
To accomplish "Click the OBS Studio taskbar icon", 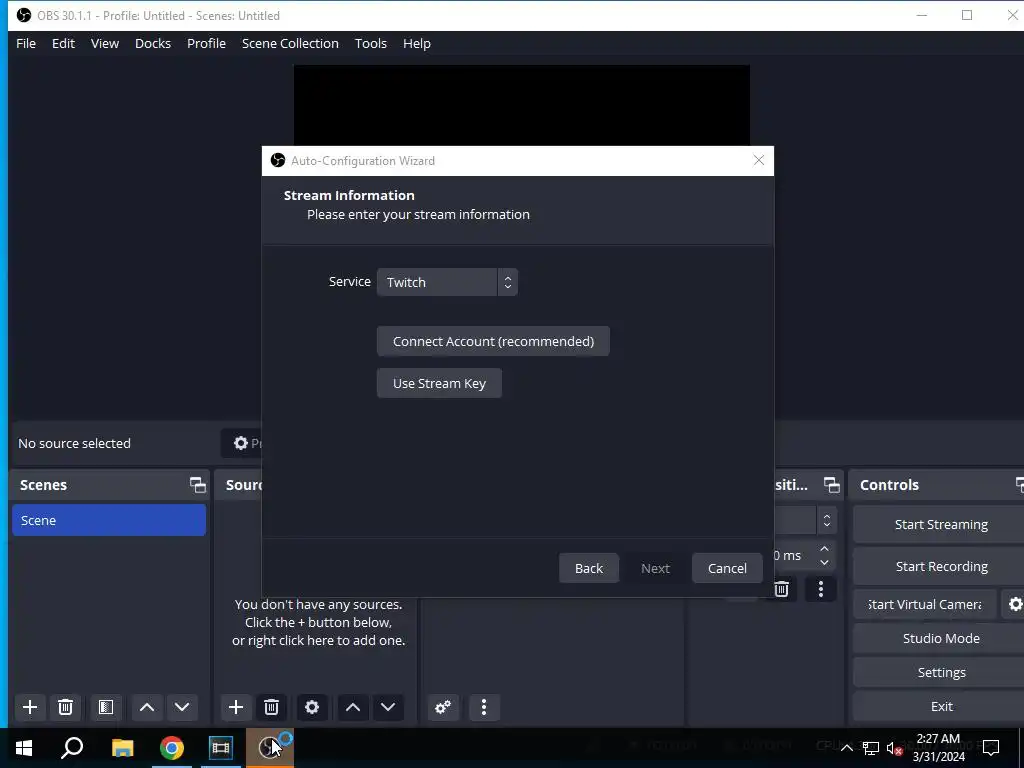I will coord(270,748).
